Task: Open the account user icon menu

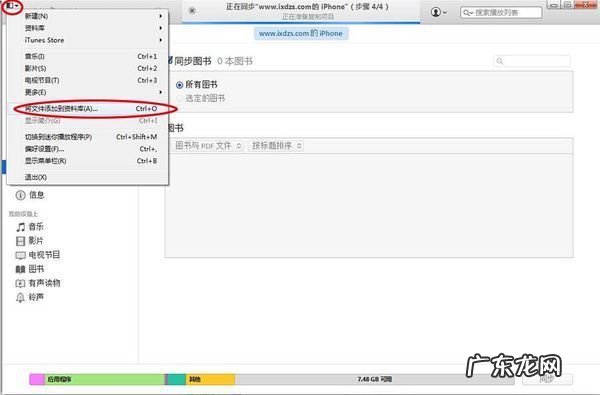Action: (439, 12)
